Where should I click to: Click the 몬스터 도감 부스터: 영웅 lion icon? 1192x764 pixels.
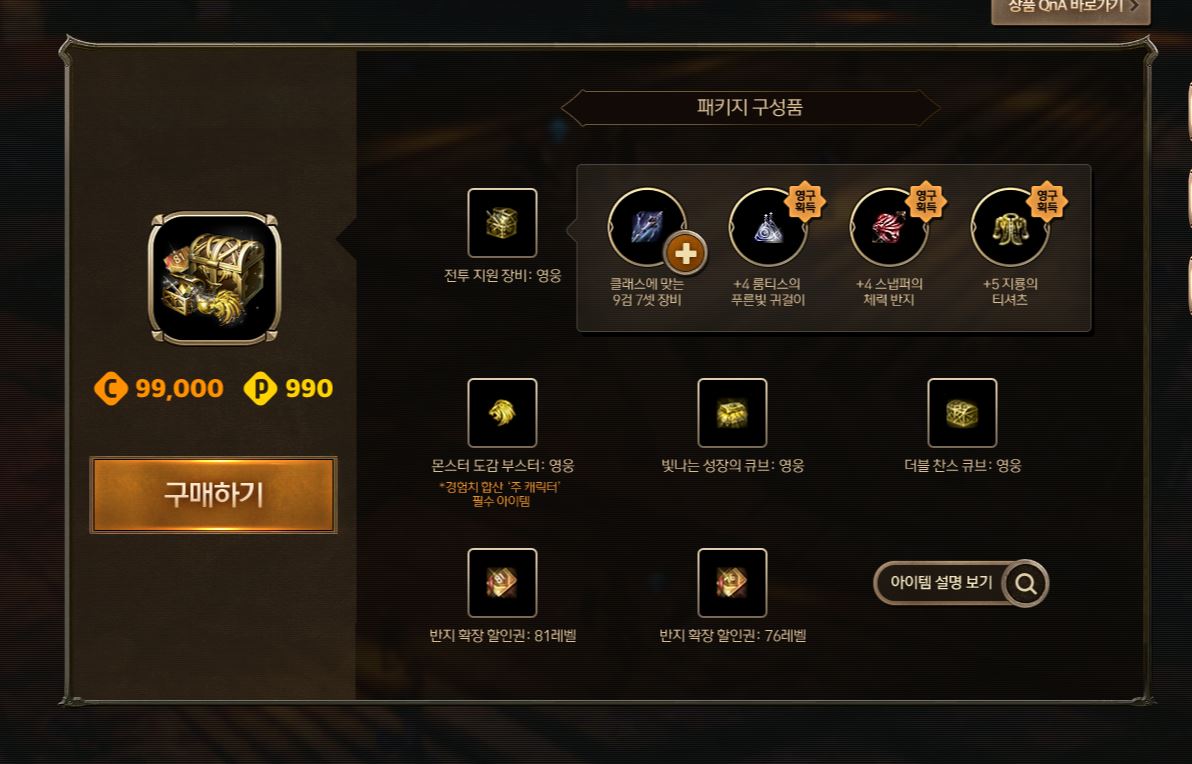502,413
